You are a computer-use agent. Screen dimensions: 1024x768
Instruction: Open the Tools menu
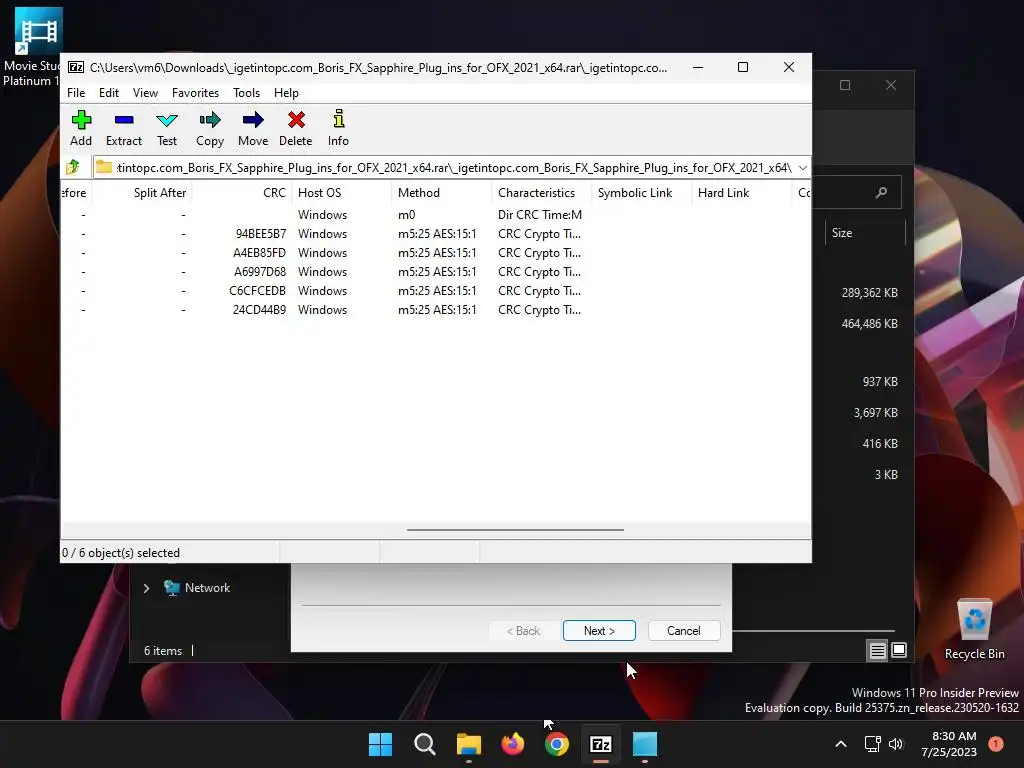click(246, 93)
